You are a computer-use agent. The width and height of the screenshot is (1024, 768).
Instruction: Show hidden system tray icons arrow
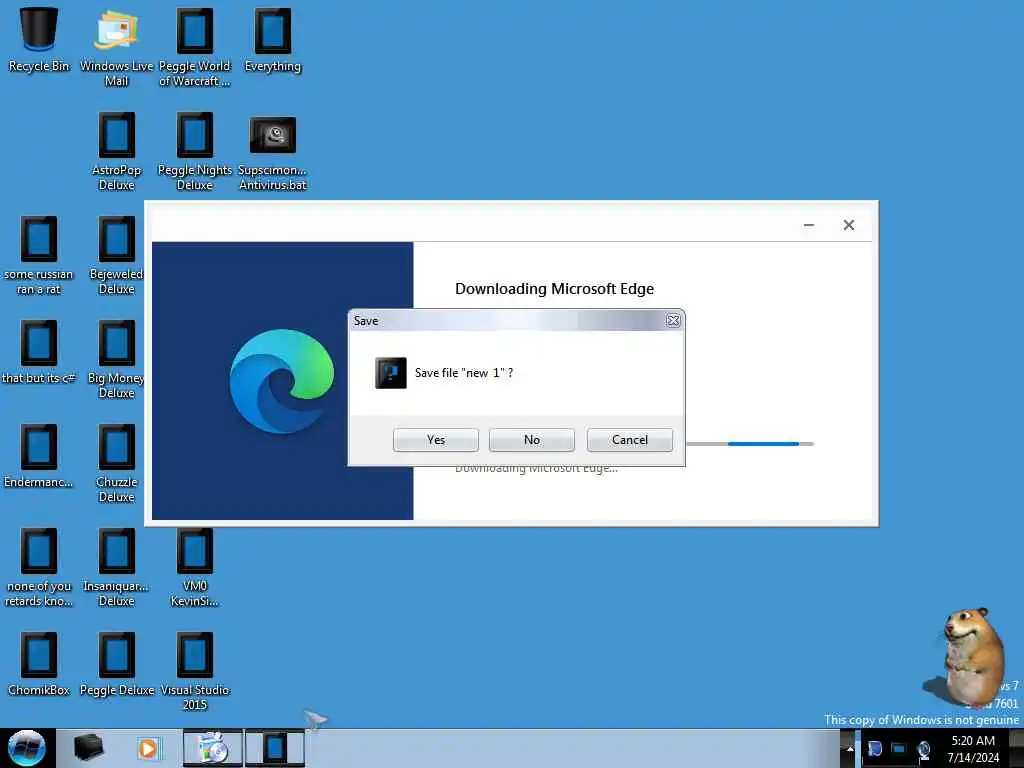coord(850,749)
